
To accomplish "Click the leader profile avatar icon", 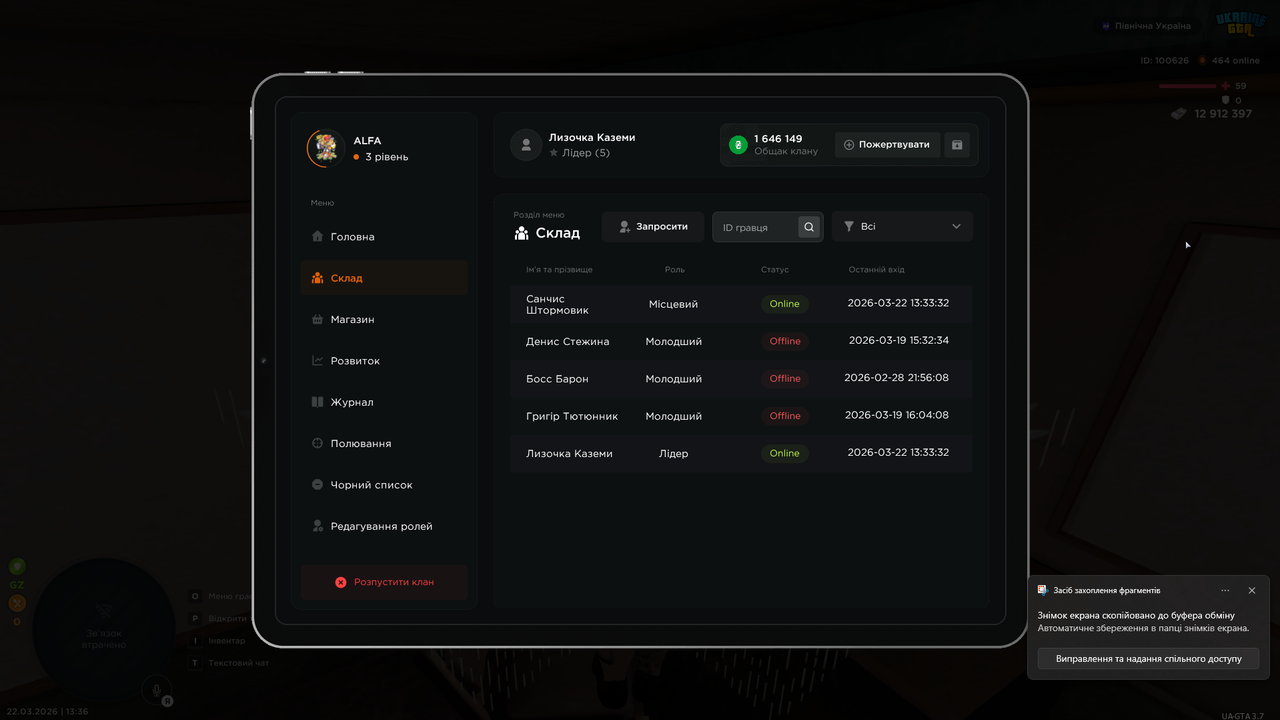I will [526, 145].
